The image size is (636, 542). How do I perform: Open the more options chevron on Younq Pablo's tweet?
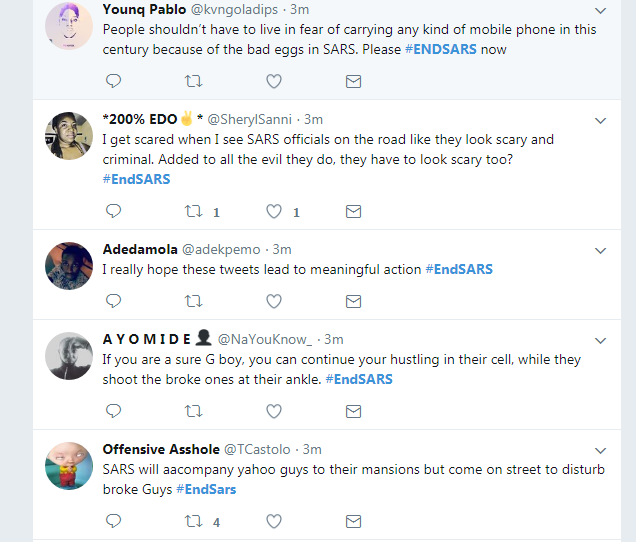tap(601, 10)
